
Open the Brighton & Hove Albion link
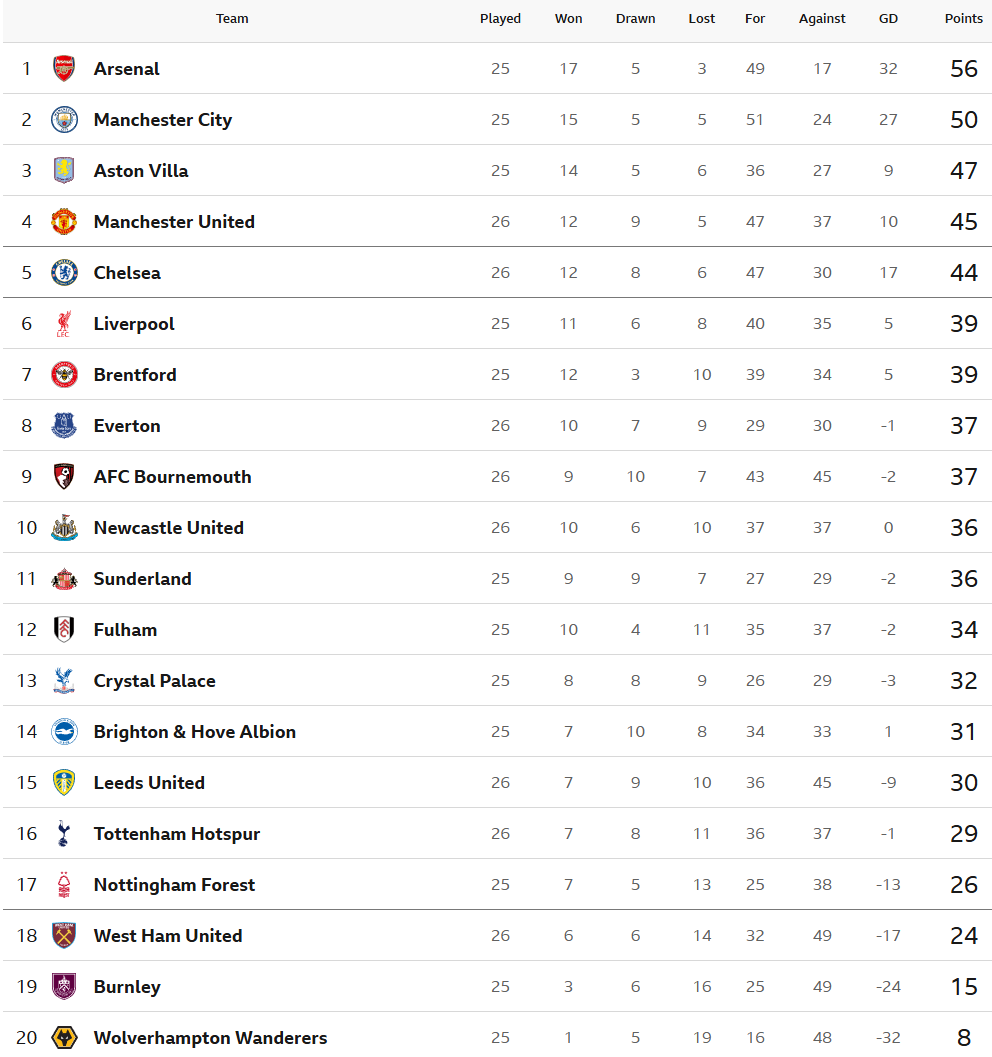click(x=195, y=732)
